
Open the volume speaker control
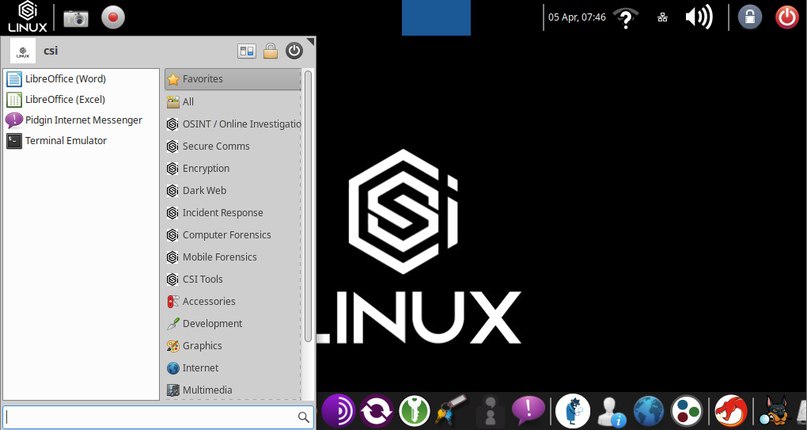pyautogui.click(x=699, y=17)
